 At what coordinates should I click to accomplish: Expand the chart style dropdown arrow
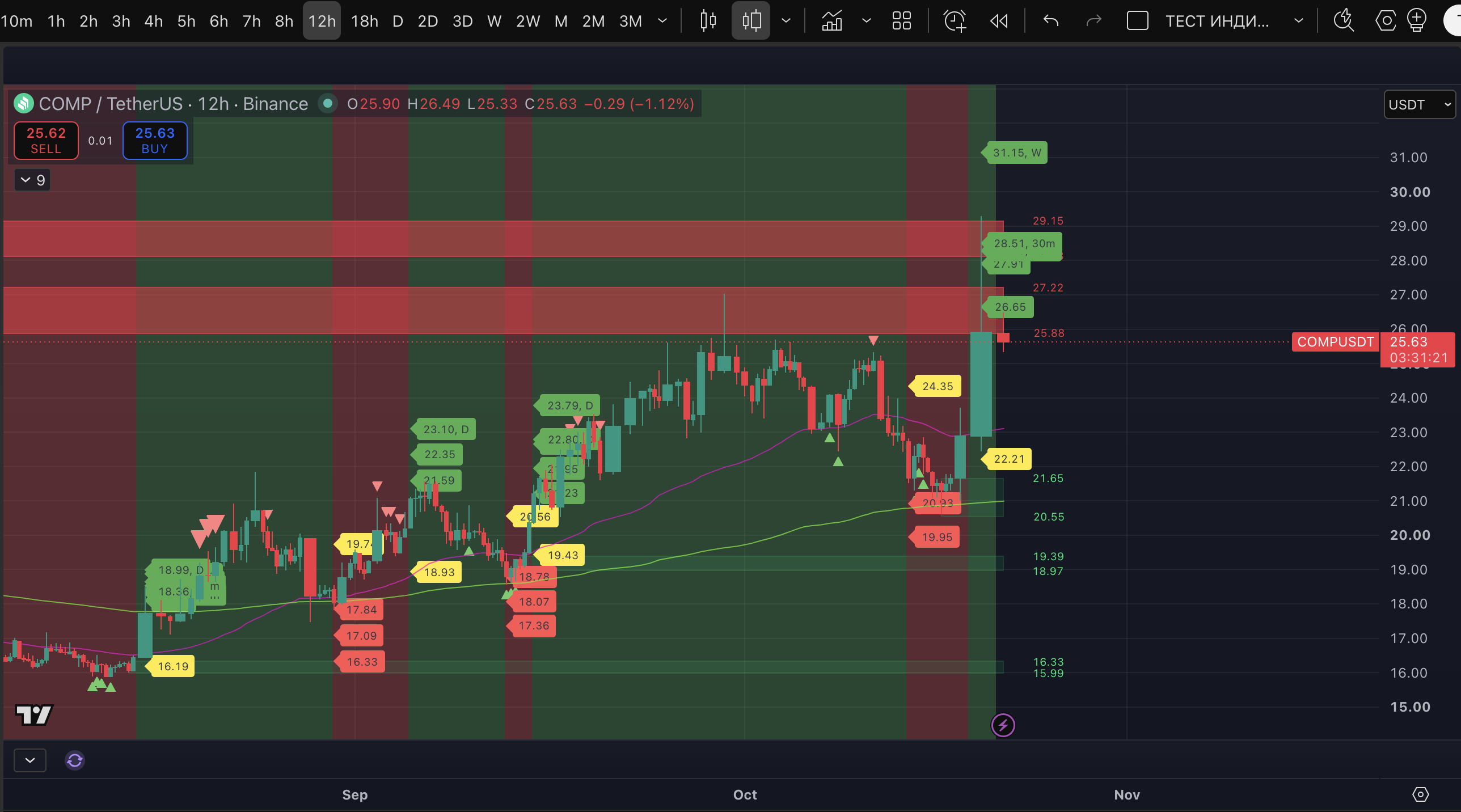pyautogui.click(x=786, y=21)
